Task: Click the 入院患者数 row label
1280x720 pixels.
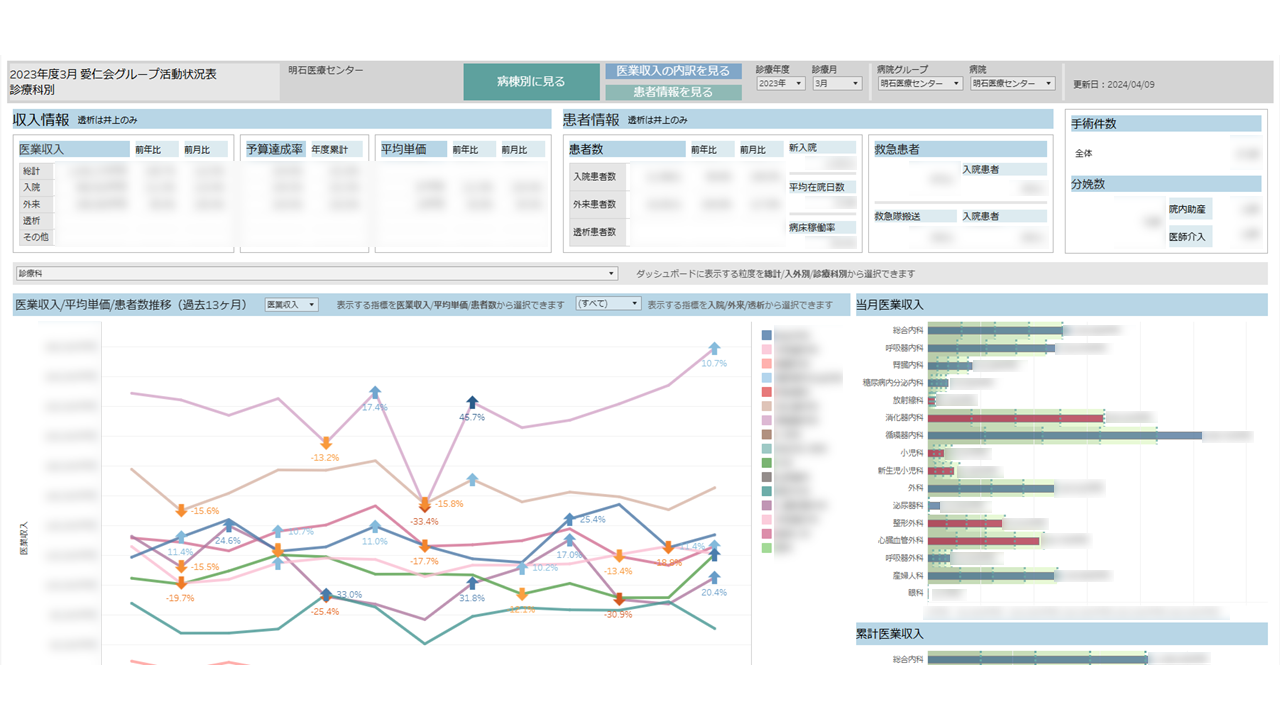Action: pyautogui.click(x=594, y=176)
